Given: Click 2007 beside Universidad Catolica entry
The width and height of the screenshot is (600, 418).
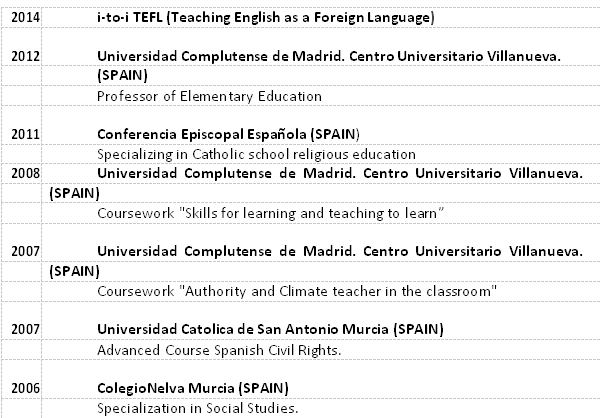Looking at the screenshot, I should click(25, 329).
